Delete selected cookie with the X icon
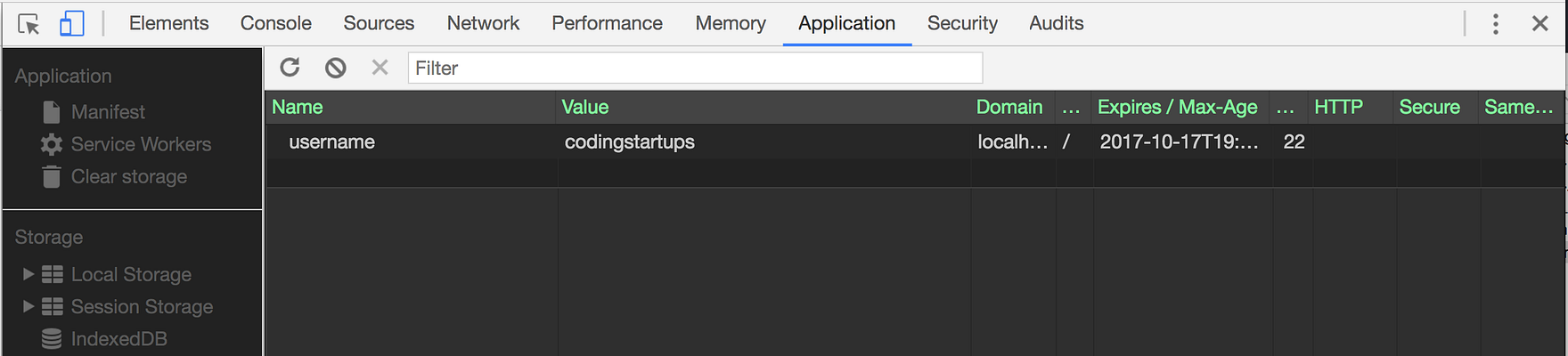Viewport: 1568px width, 356px height. click(380, 68)
